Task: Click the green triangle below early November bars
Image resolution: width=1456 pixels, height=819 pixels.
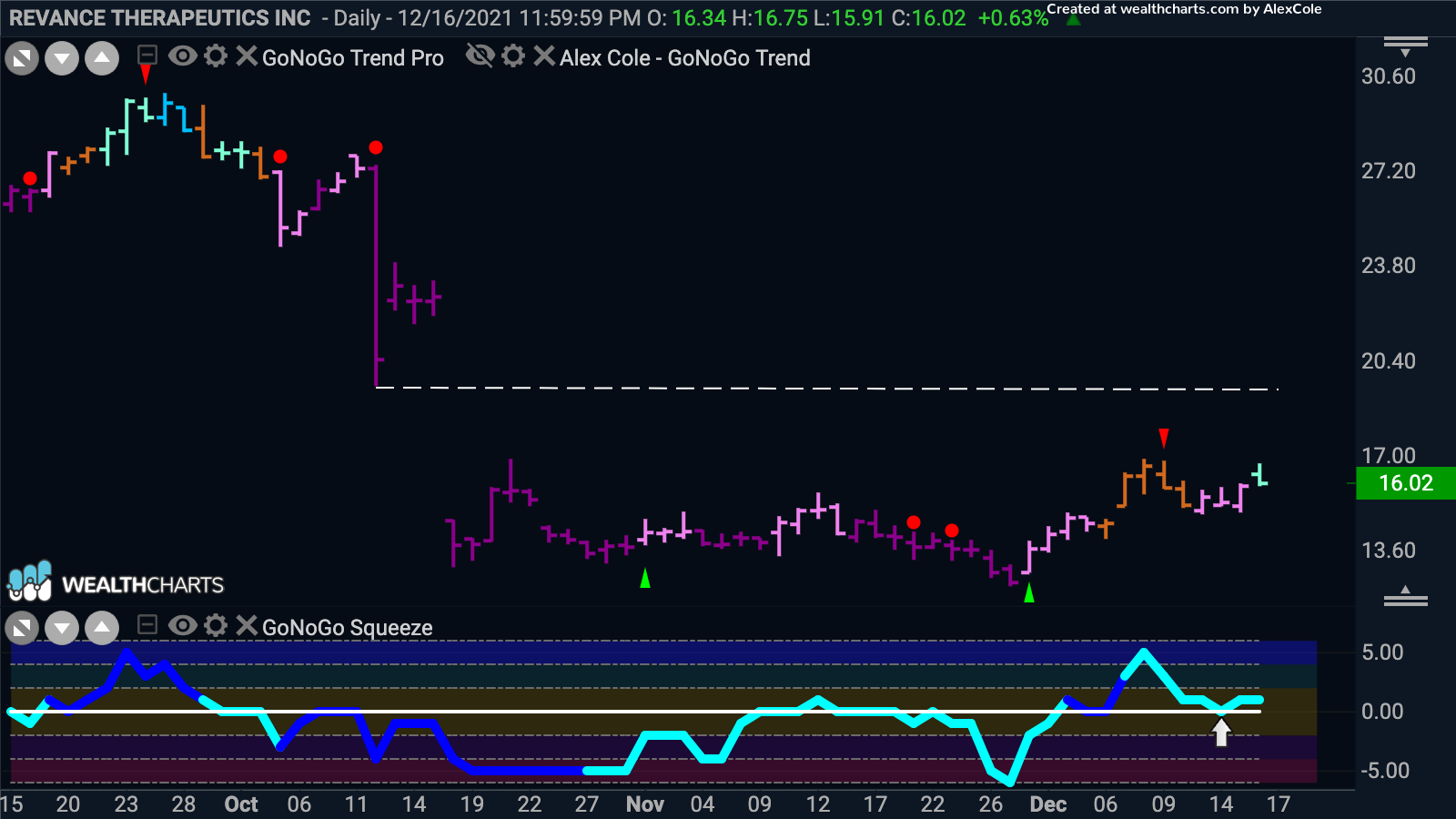Action: 645,578
